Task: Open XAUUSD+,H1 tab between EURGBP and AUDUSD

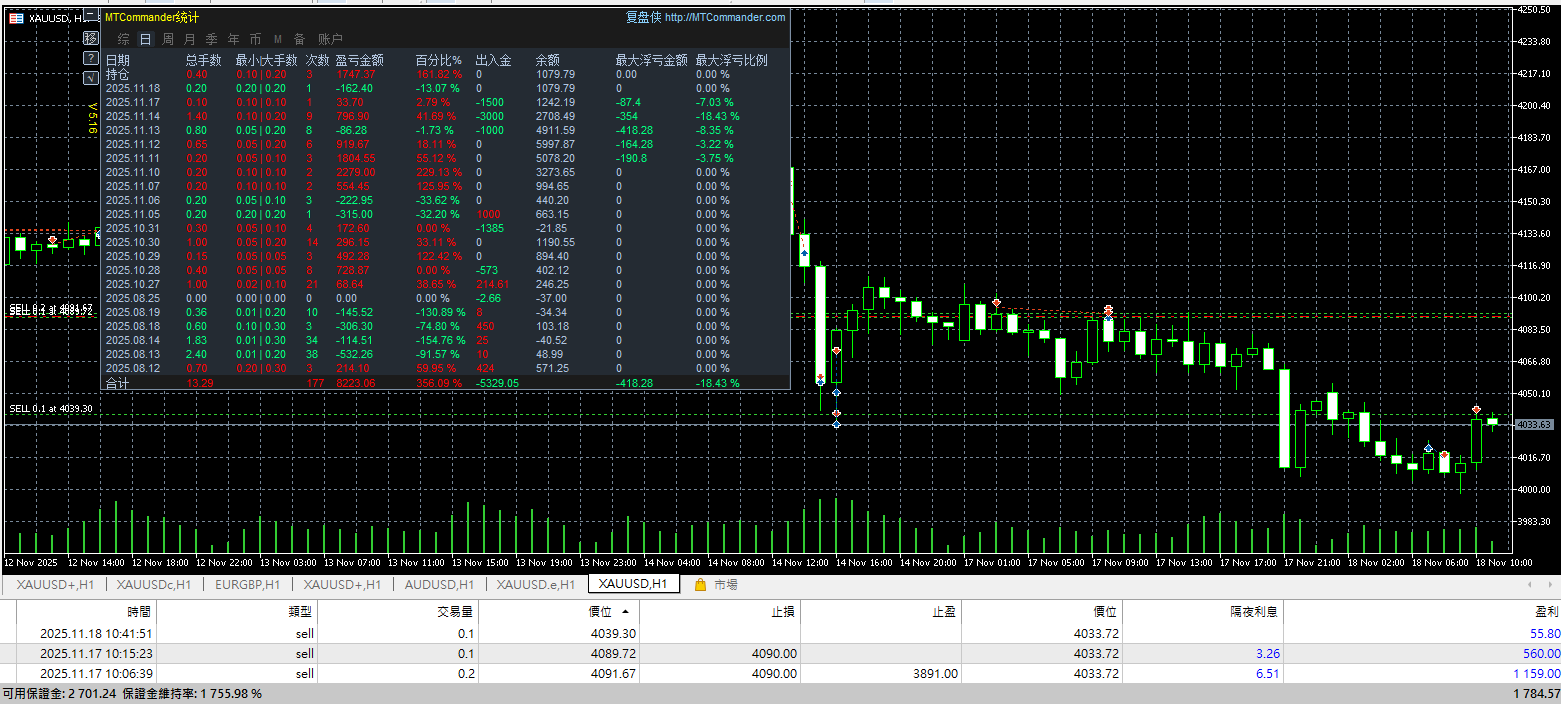Action: point(342,585)
